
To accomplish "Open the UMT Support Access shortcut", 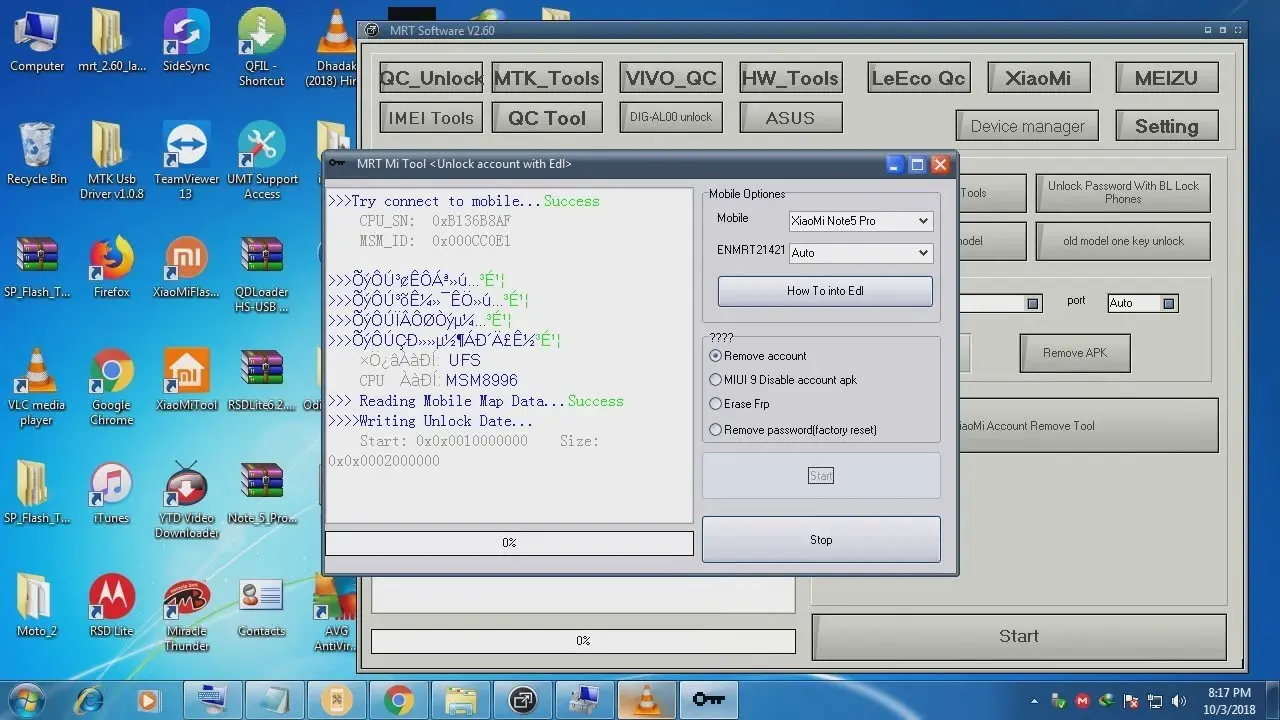I will (x=262, y=160).
